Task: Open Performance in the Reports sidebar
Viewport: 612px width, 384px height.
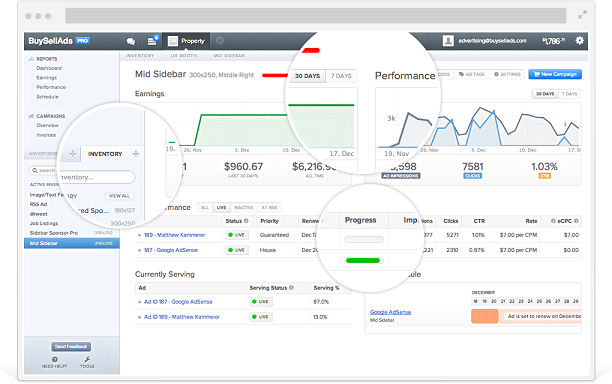Action: point(51,87)
